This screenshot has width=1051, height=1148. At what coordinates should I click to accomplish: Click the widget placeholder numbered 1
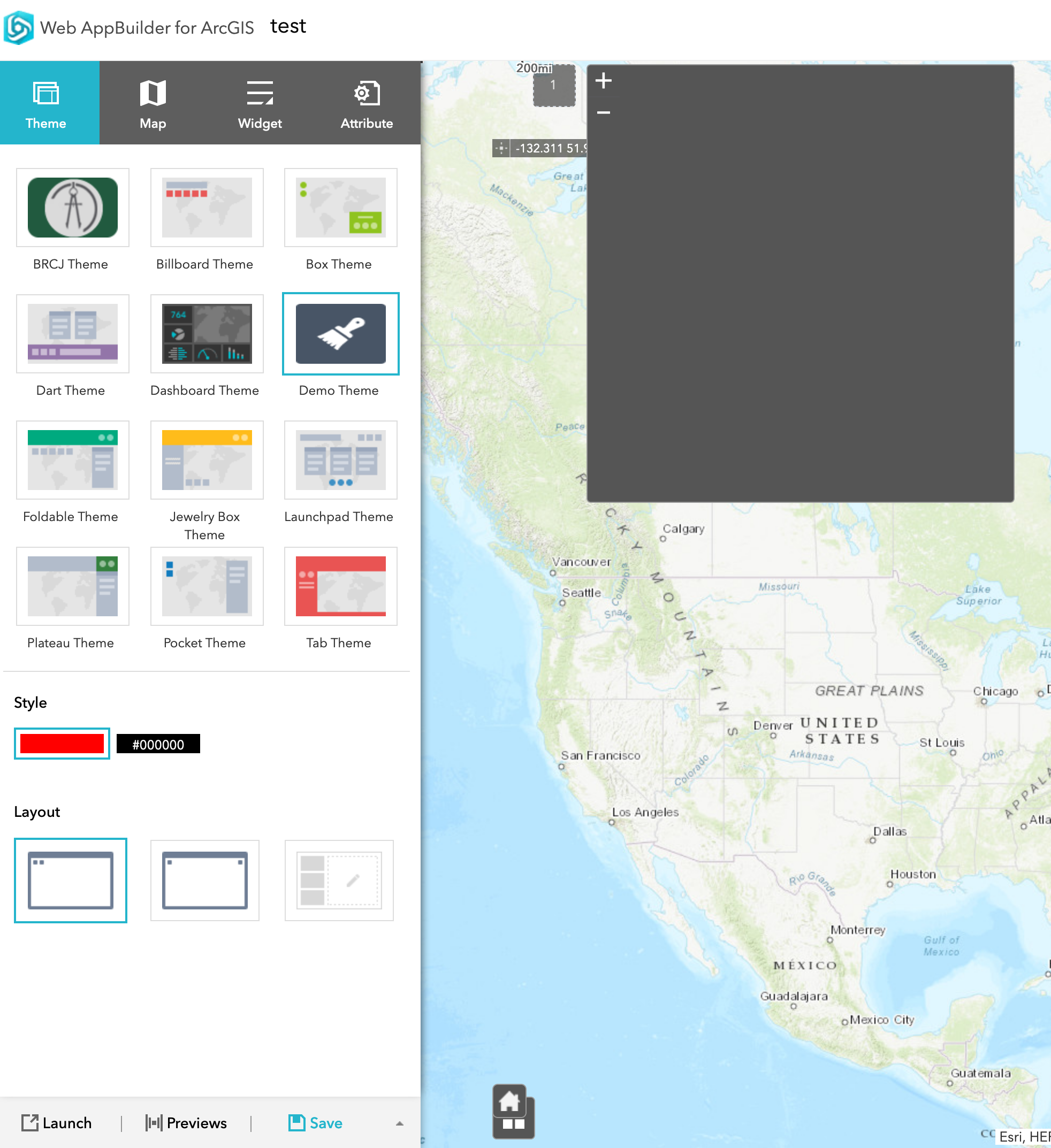pyautogui.click(x=553, y=86)
